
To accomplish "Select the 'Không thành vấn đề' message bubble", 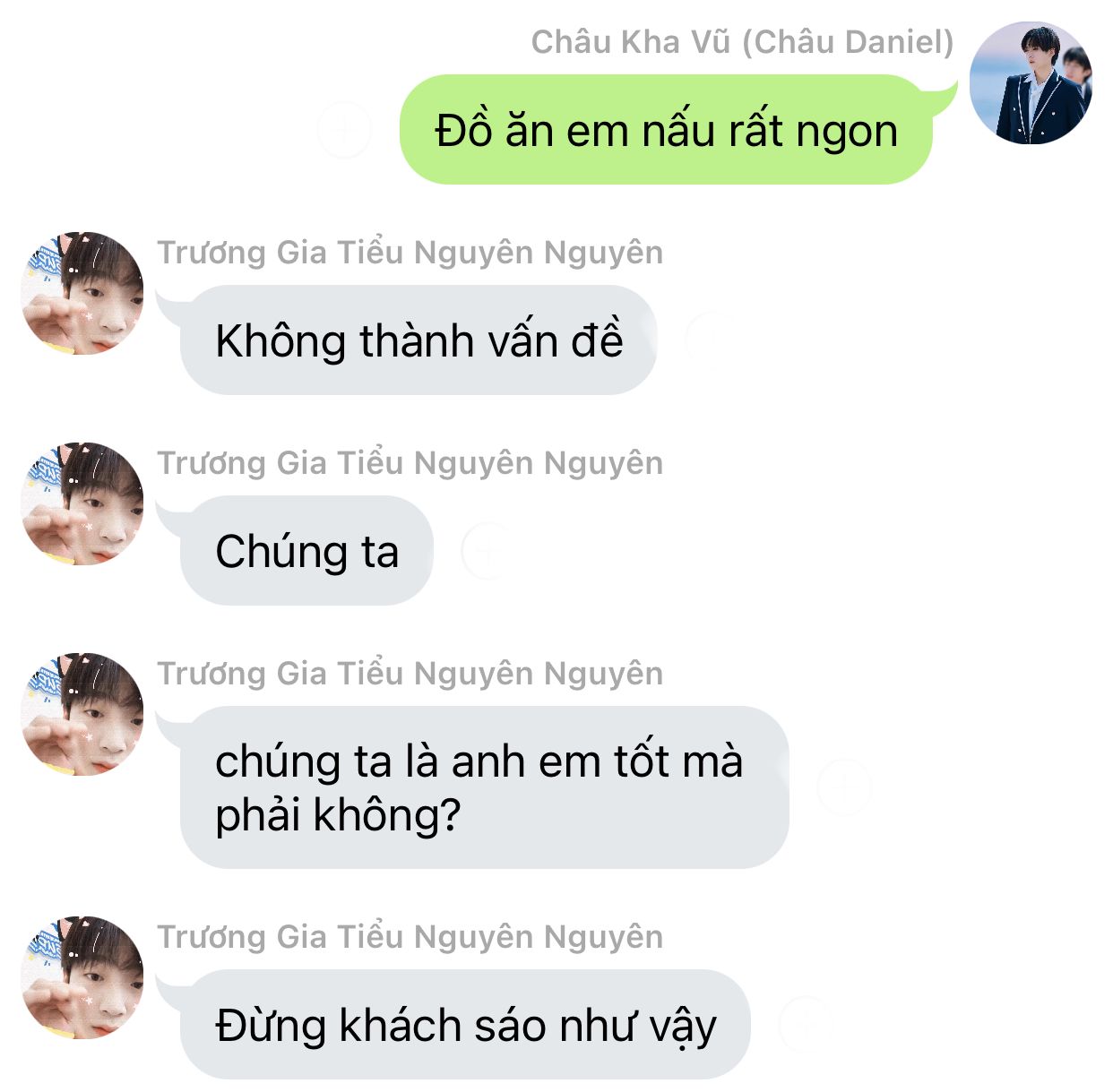I will pyautogui.click(x=418, y=340).
